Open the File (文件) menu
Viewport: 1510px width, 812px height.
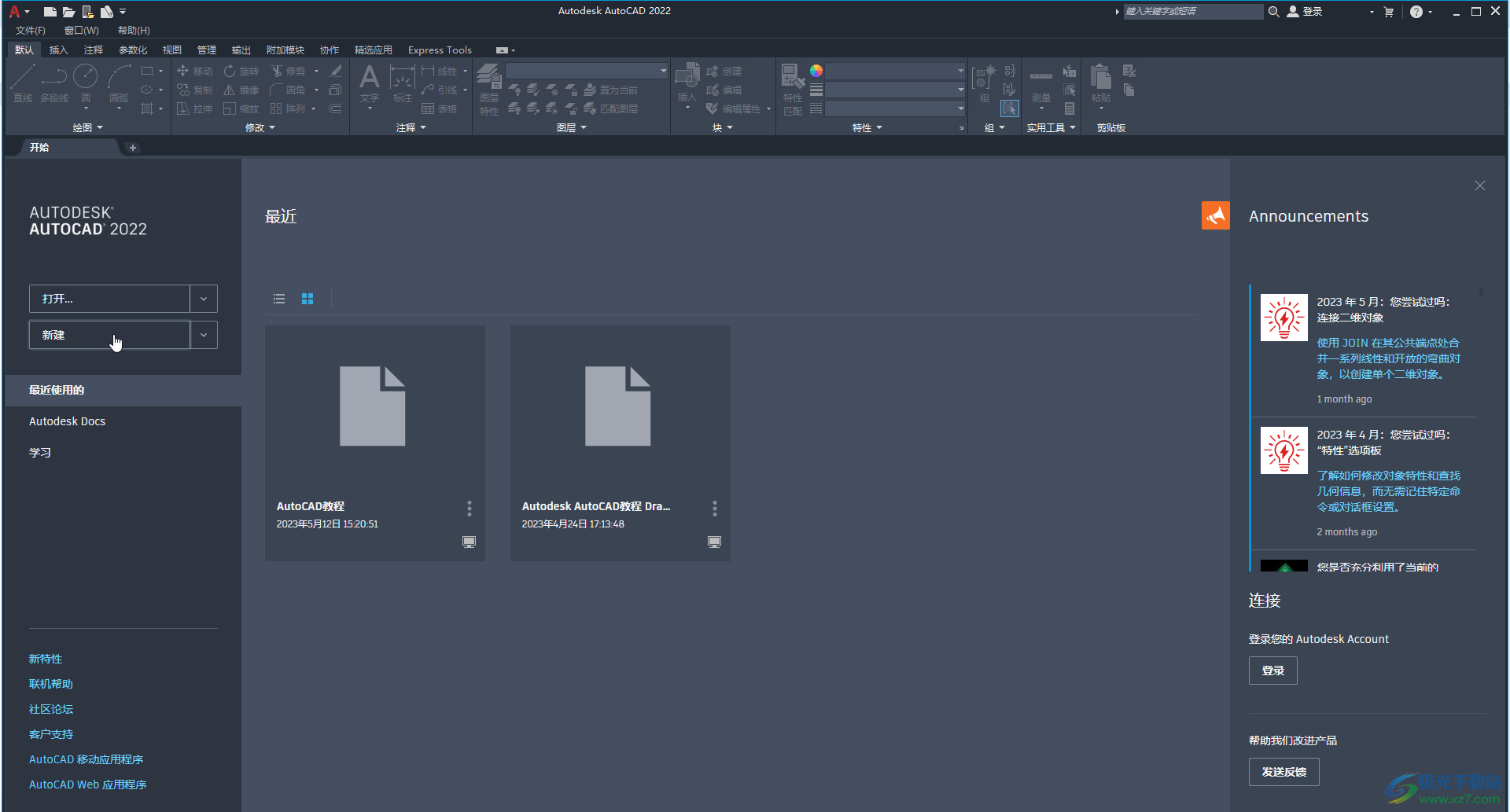31,30
